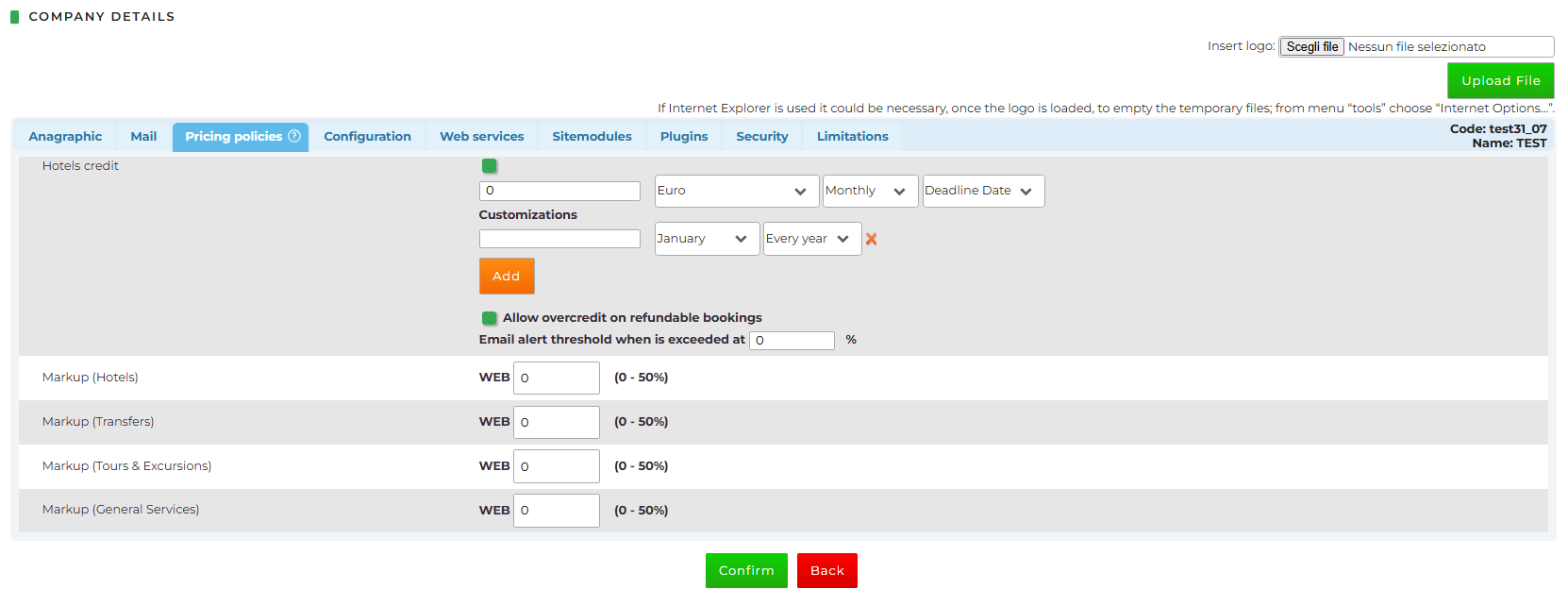Screen dimensions: 1568x606
Task: Open the Limitations tab
Action: pyautogui.click(x=852, y=137)
